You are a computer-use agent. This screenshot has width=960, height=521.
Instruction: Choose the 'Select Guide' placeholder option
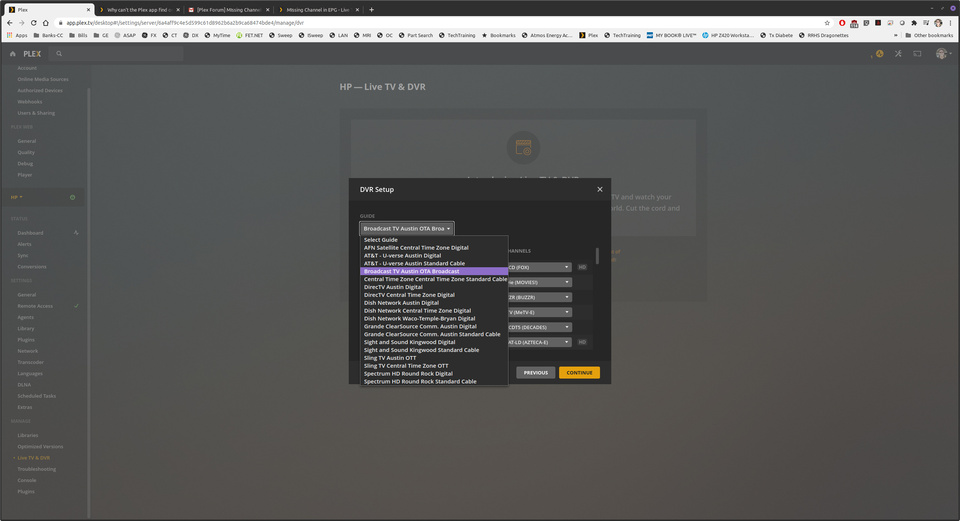pos(434,240)
